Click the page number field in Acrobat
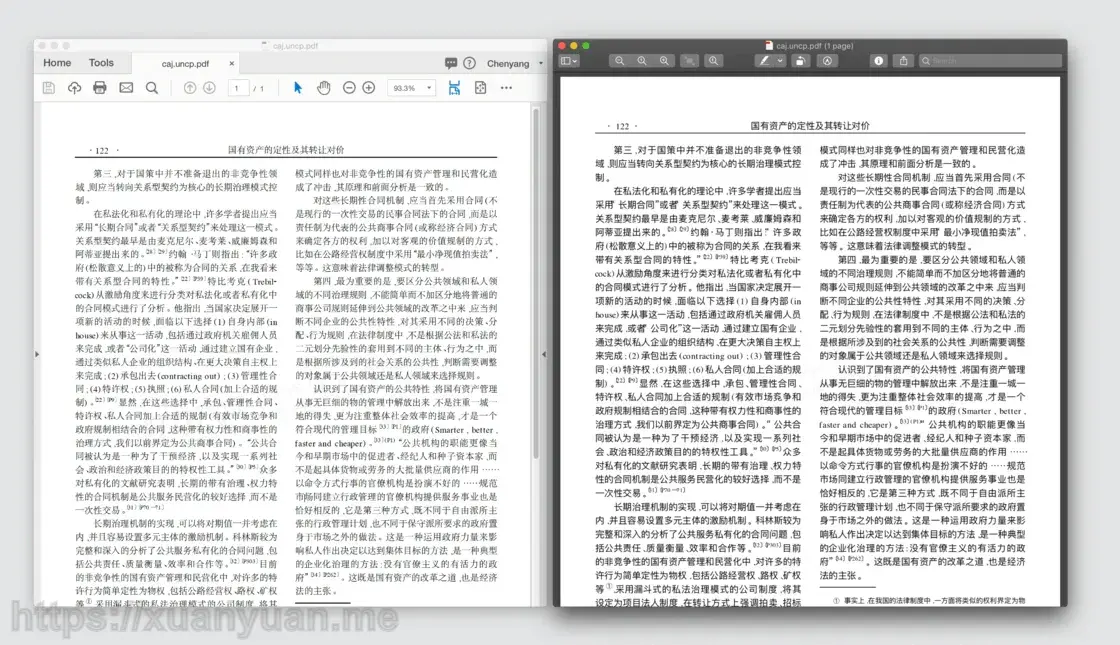This screenshot has height=645, width=1120. pos(238,88)
